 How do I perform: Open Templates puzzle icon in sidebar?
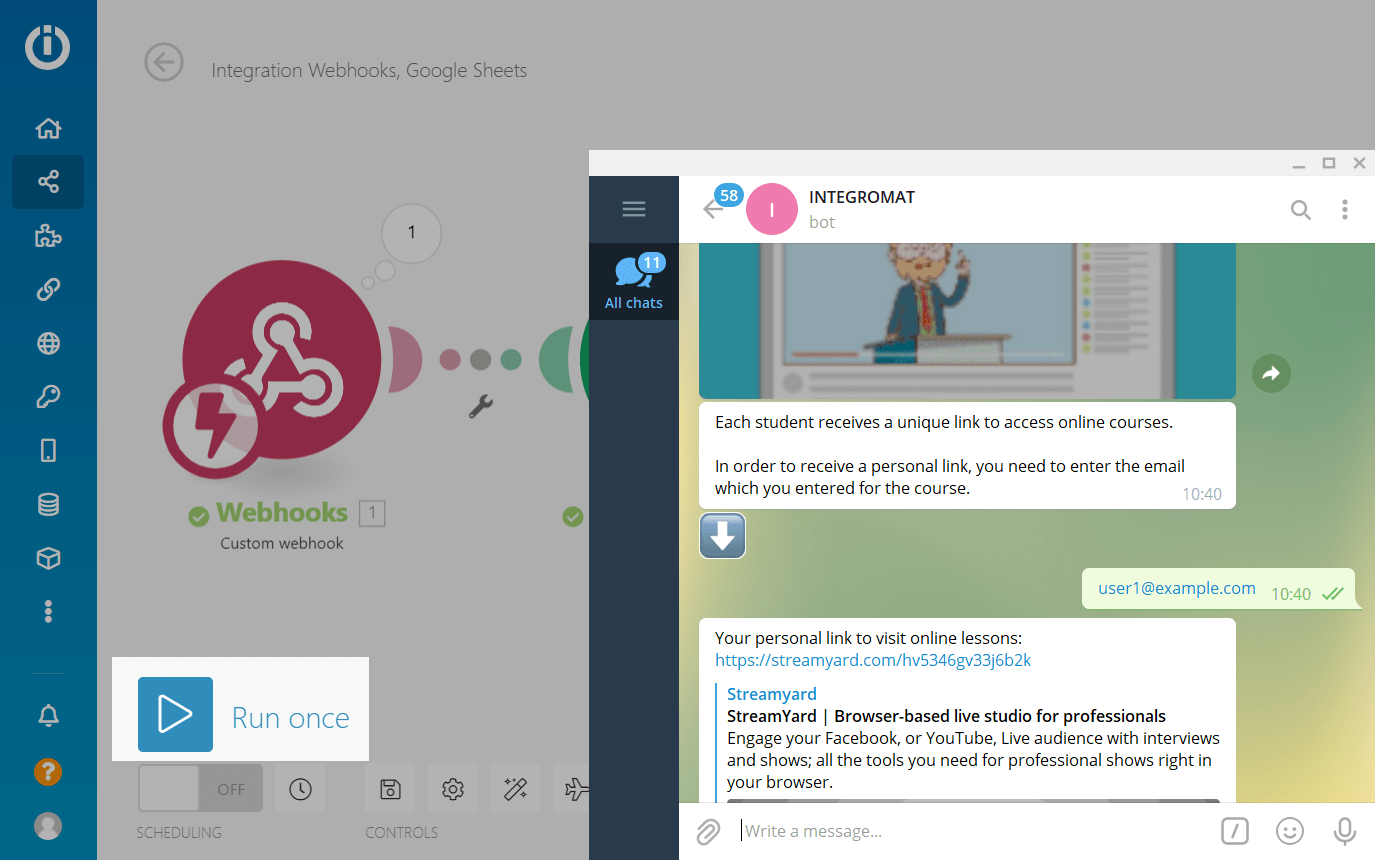(x=48, y=236)
